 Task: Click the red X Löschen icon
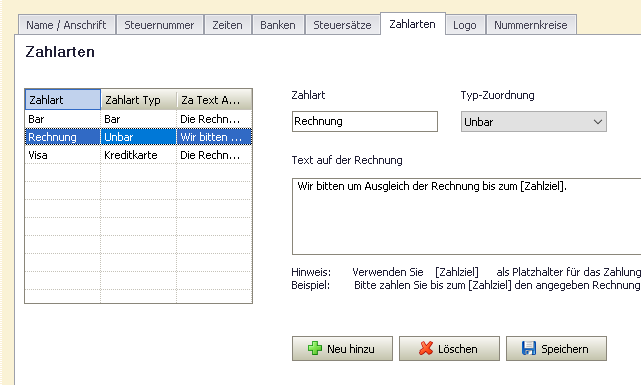(x=426, y=348)
